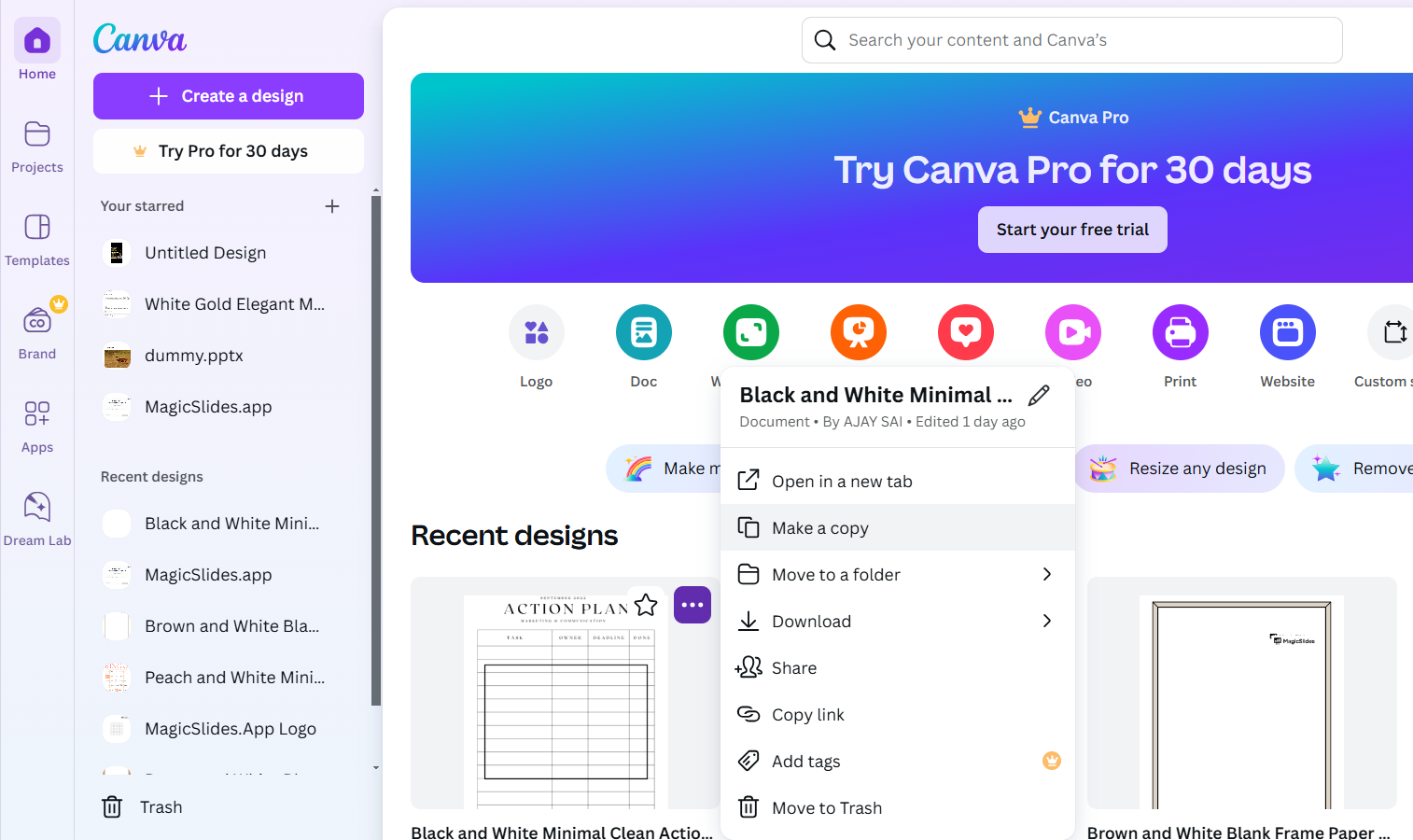Choose Download from the menu

click(x=898, y=622)
